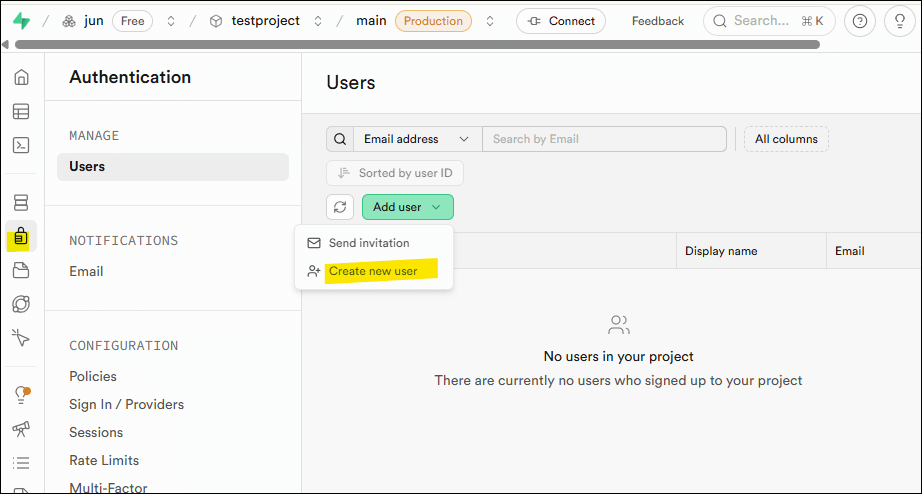The width and height of the screenshot is (922, 494).
Task: Open the Project Home icon in sidebar
Action: (x=21, y=78)
